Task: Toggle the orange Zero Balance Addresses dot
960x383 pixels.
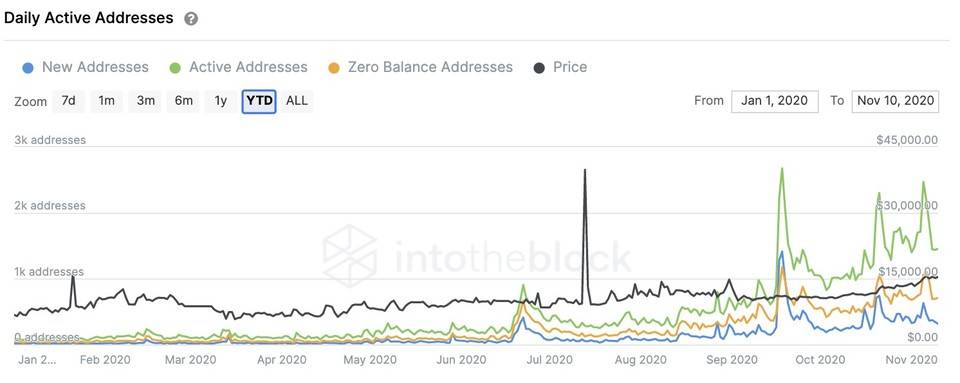Action: coord(334,68)
